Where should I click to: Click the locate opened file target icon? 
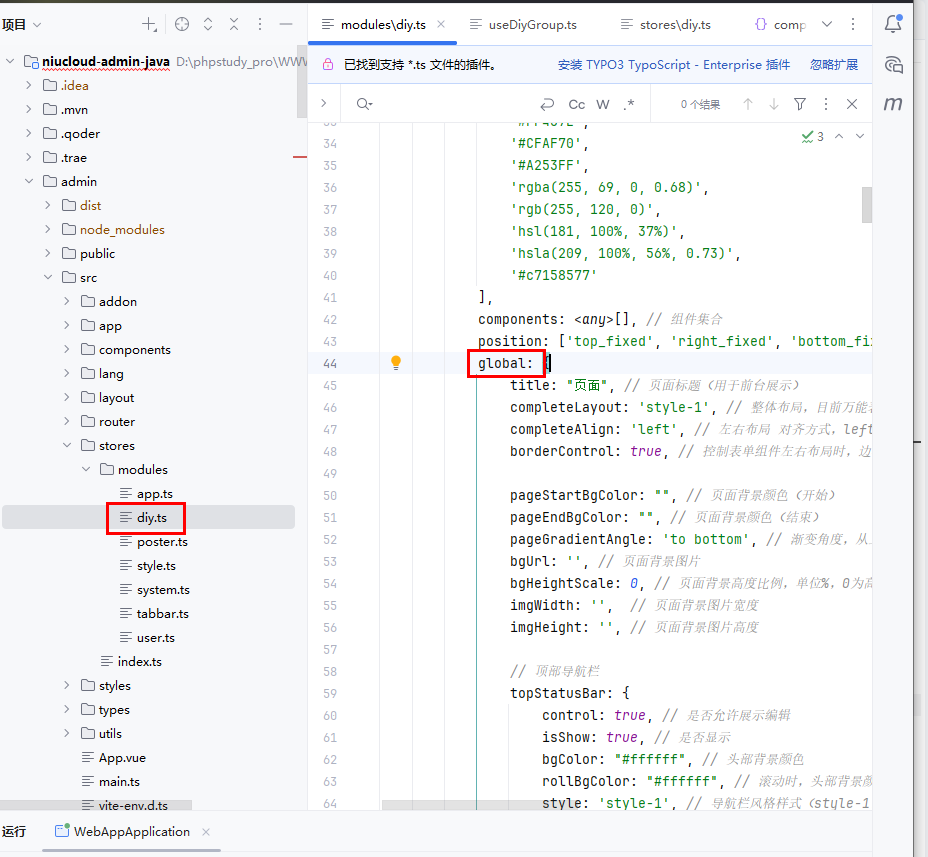click(x=182, y=24)
